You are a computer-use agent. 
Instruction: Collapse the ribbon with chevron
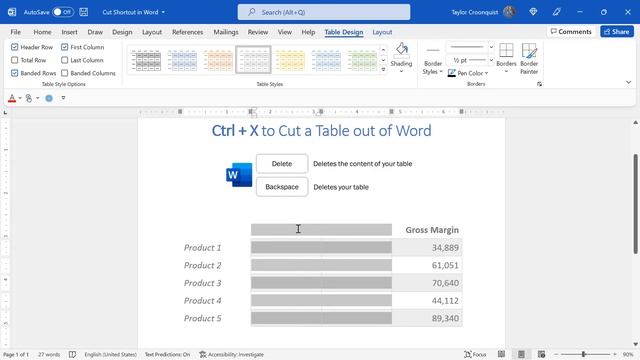click(629, 82)
